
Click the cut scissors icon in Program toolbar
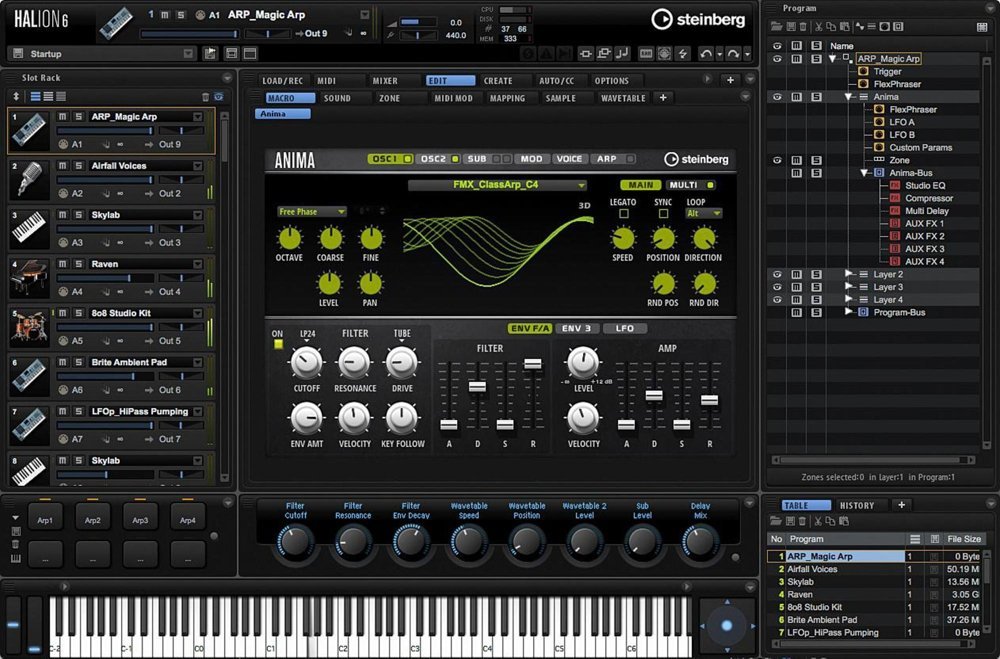[x=817, y=27]
